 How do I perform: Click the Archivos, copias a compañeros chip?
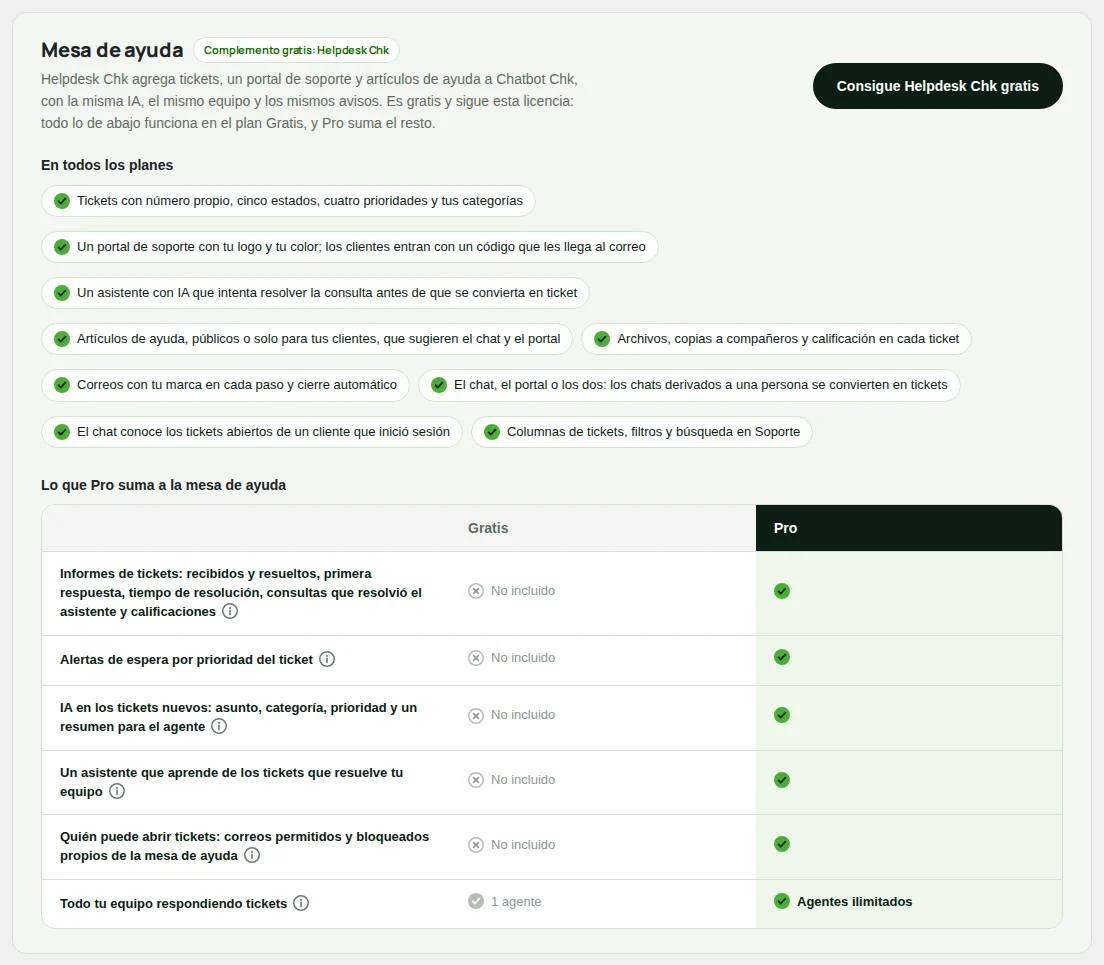click(776, 339)
